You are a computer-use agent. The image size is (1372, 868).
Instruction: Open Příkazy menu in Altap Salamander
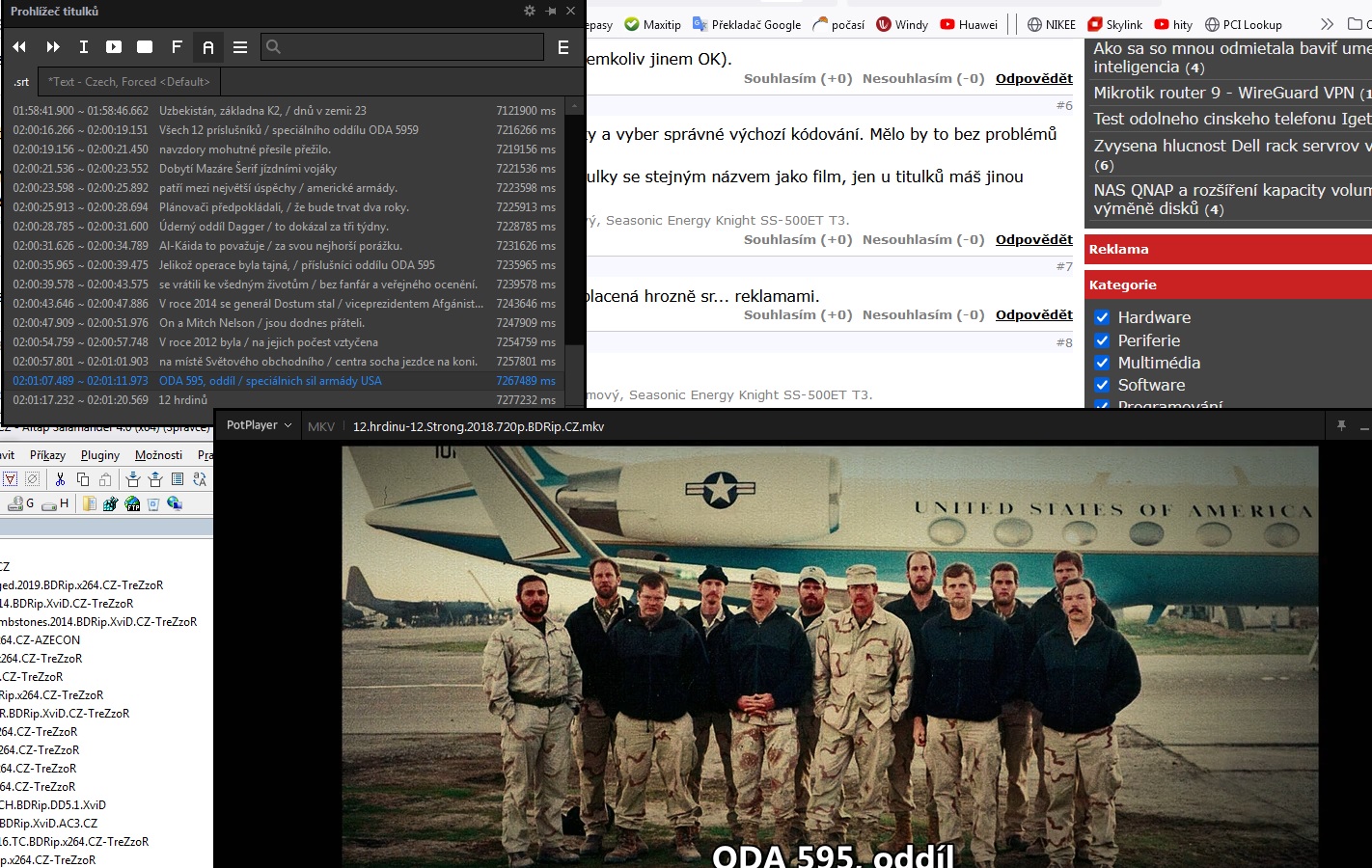click(47, 455)
